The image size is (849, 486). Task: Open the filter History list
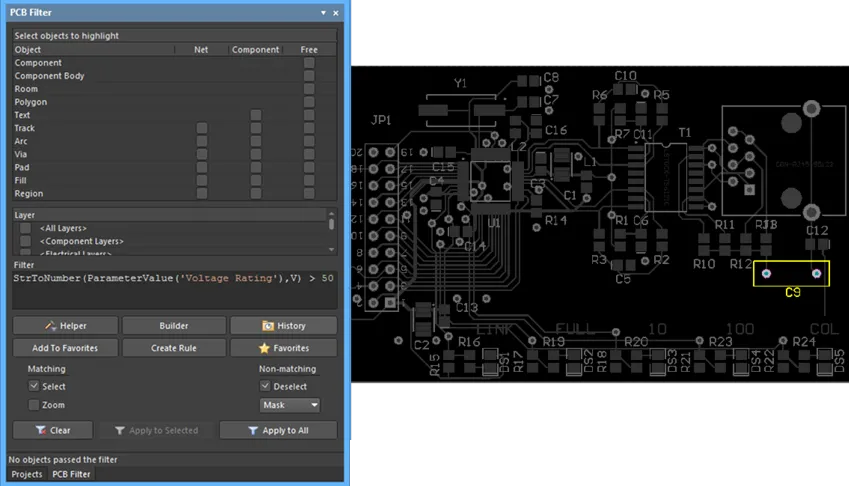coord(283,326)
